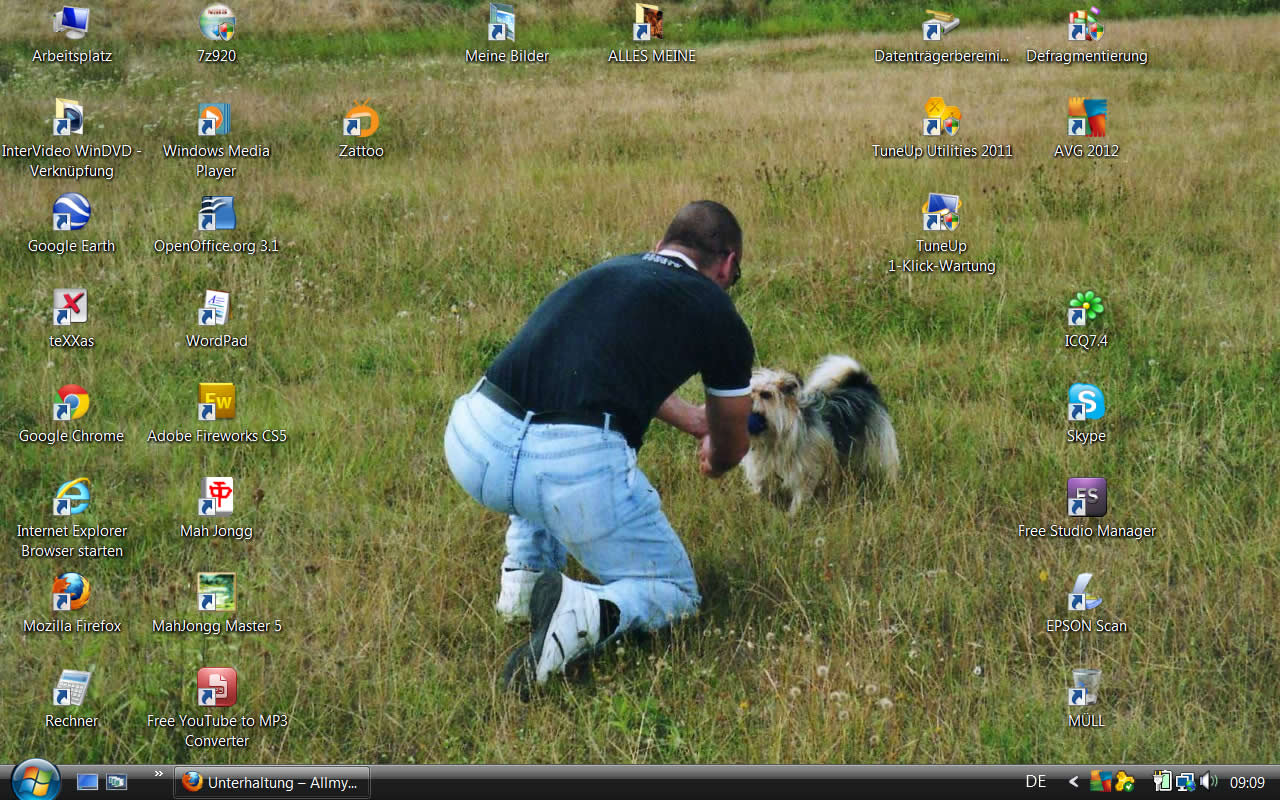Select Internet Explorer Browser starten icon

point(72,498)
